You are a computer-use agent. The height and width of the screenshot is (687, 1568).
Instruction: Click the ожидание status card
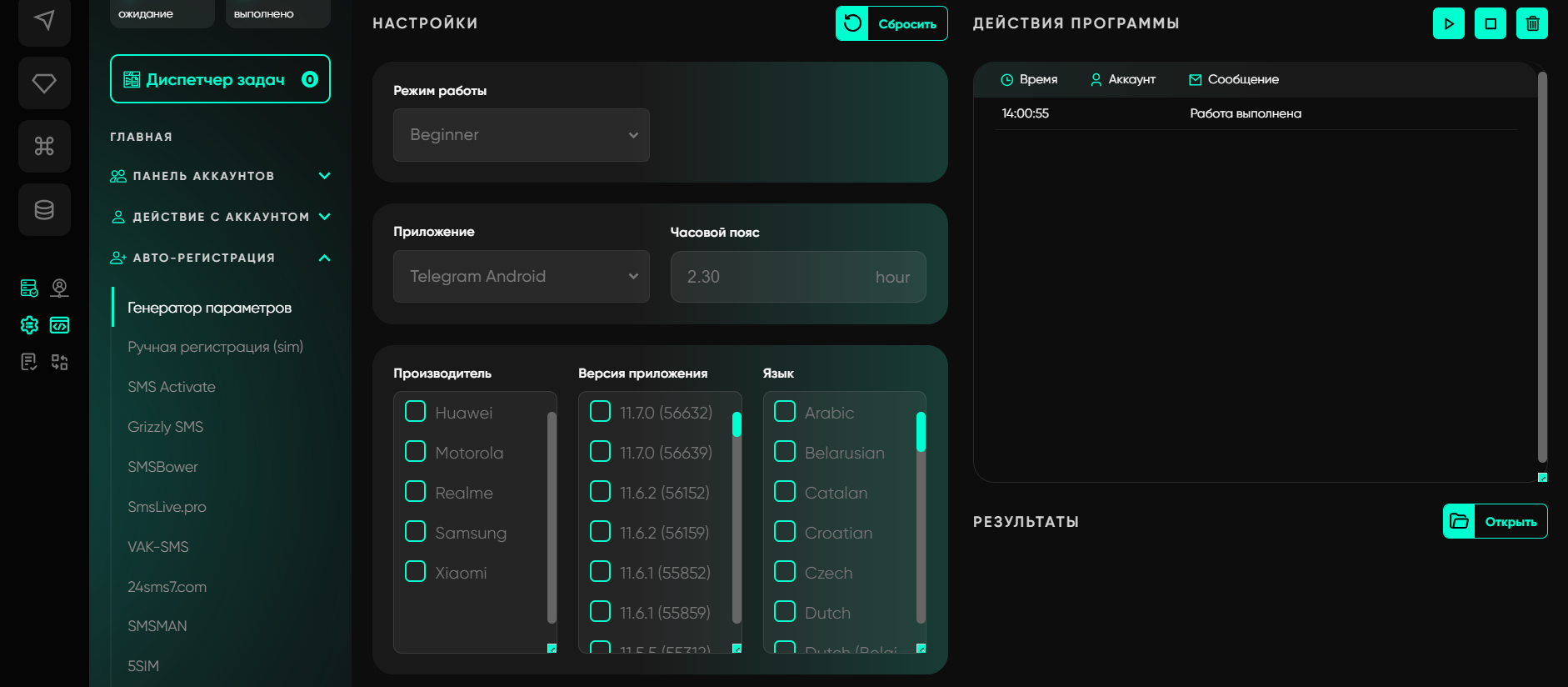click(162, 13)
